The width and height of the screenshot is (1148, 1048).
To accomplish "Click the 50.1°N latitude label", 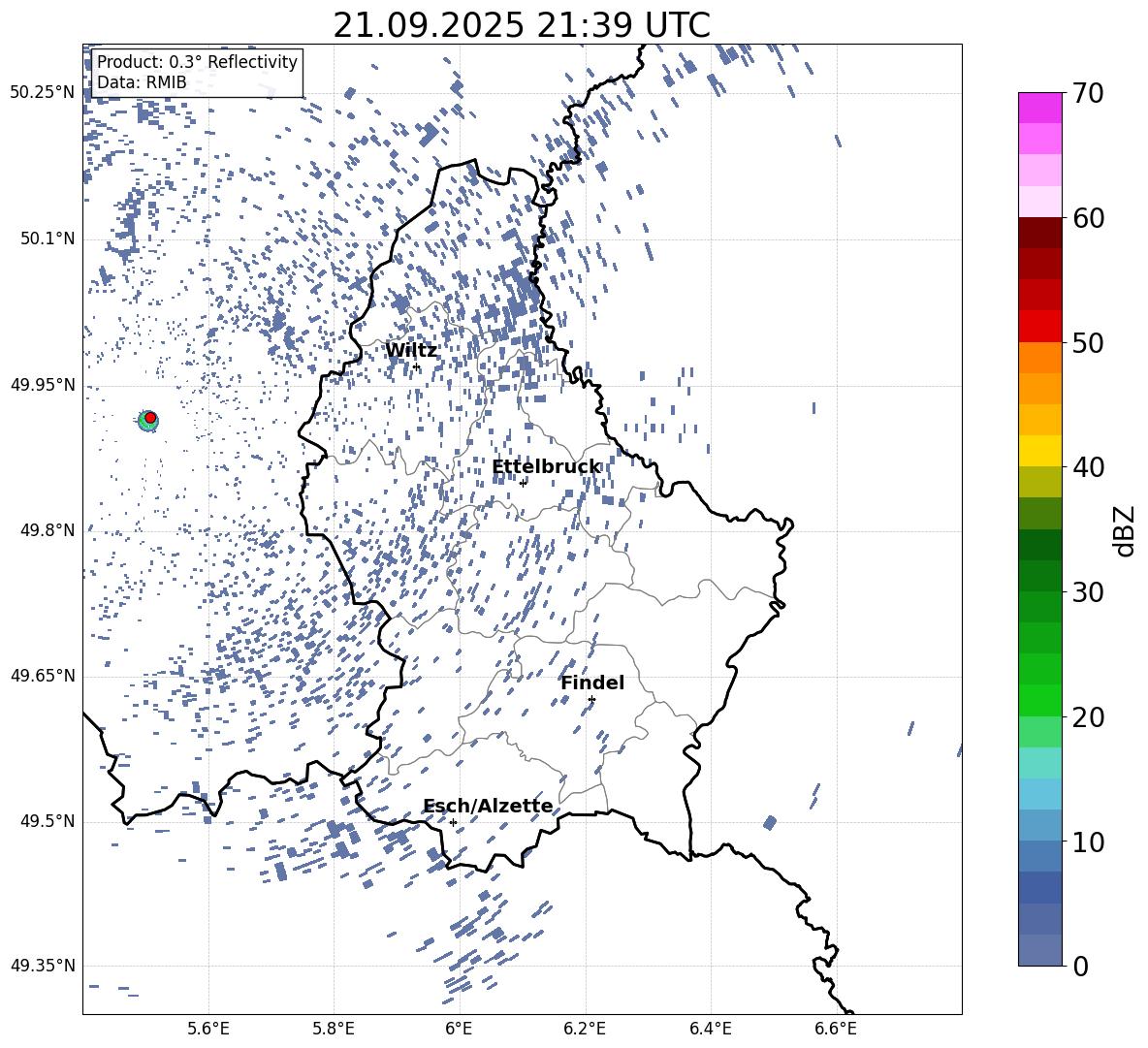I will pos(48,238).
